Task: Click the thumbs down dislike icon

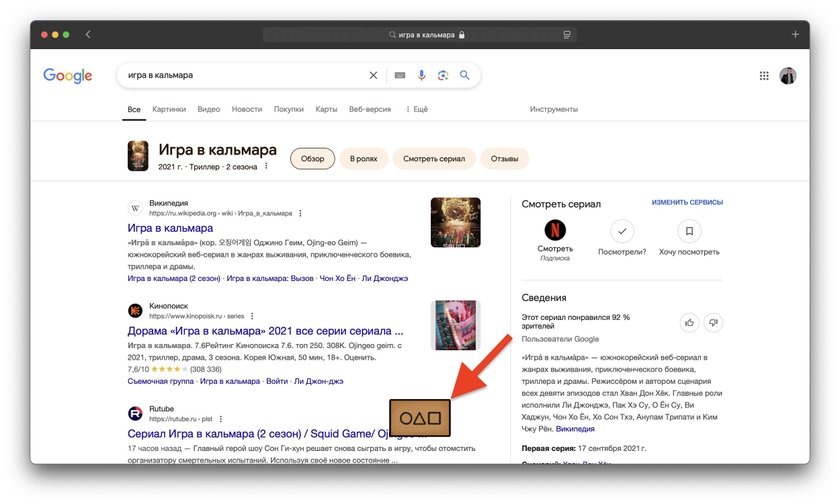Action: coord(713,322)
